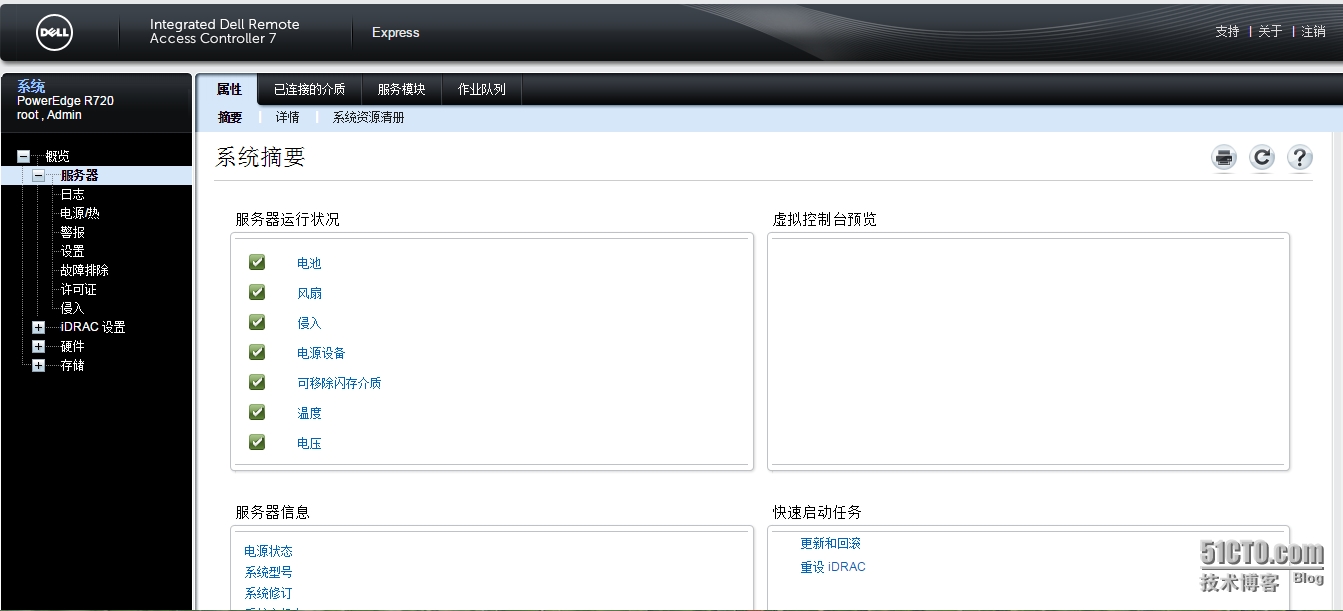Select 硬件 tree label
This screenshot has height=611, width=1343.
coord(72,346)
